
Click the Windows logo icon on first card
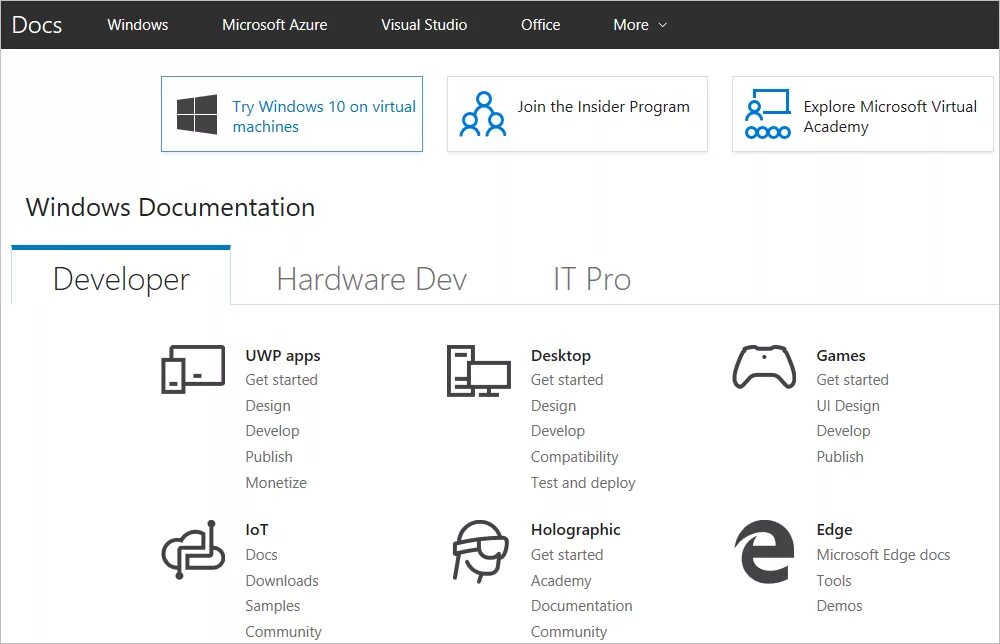197,114
